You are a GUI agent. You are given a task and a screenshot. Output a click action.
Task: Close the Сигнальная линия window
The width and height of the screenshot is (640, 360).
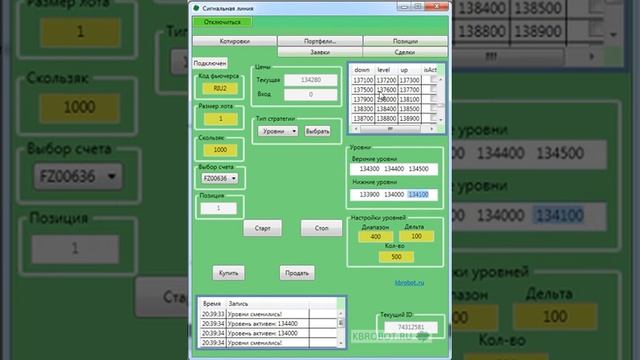[436, 7]
